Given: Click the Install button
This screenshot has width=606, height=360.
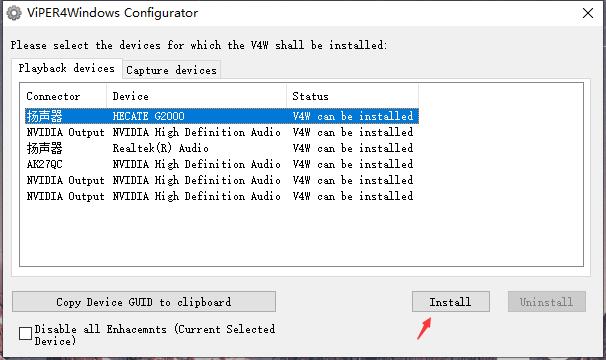Looking at the screenshot, I should [451, 302].
